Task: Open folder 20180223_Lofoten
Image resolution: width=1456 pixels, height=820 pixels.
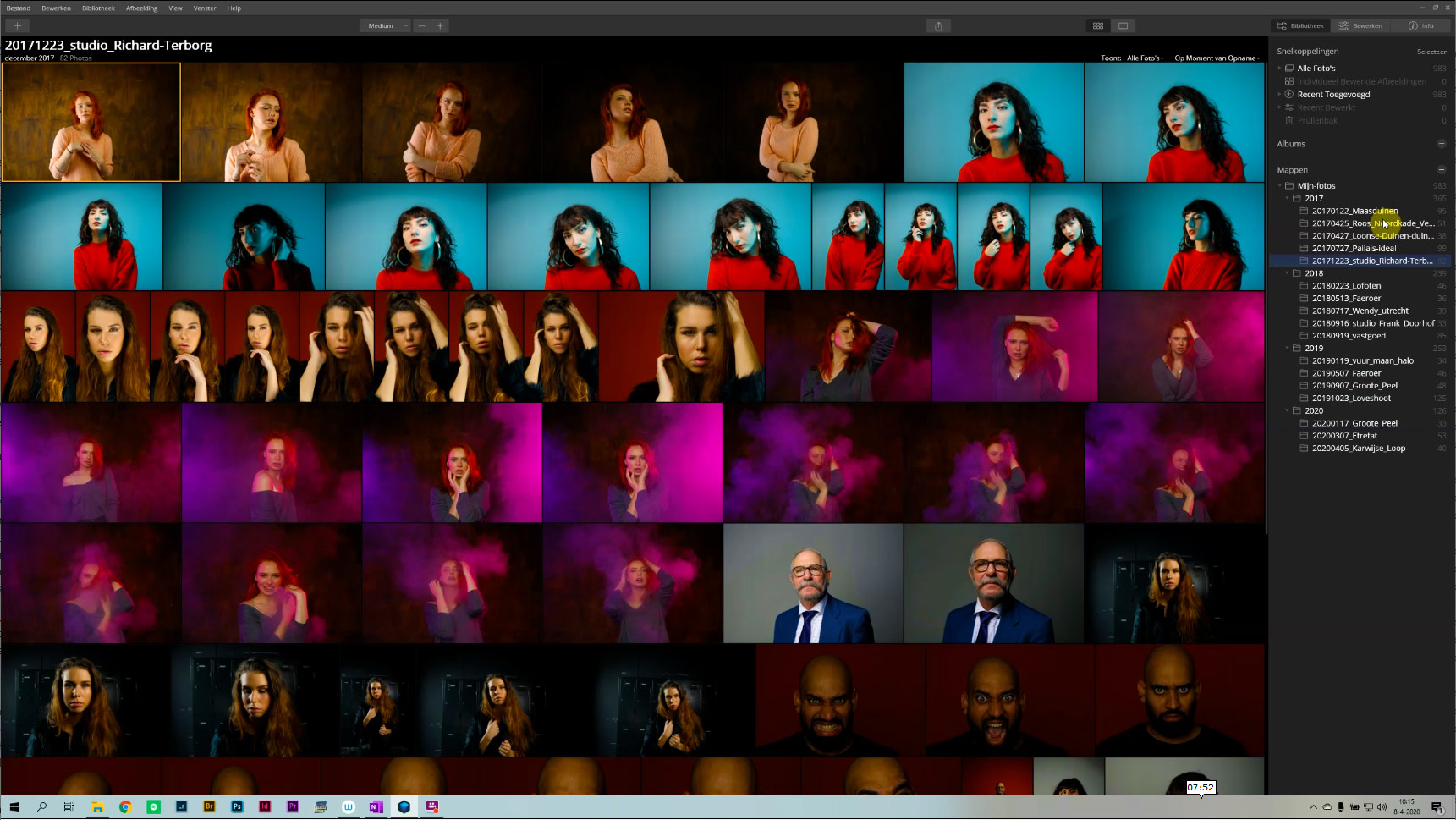Action: click(1346, 286)
